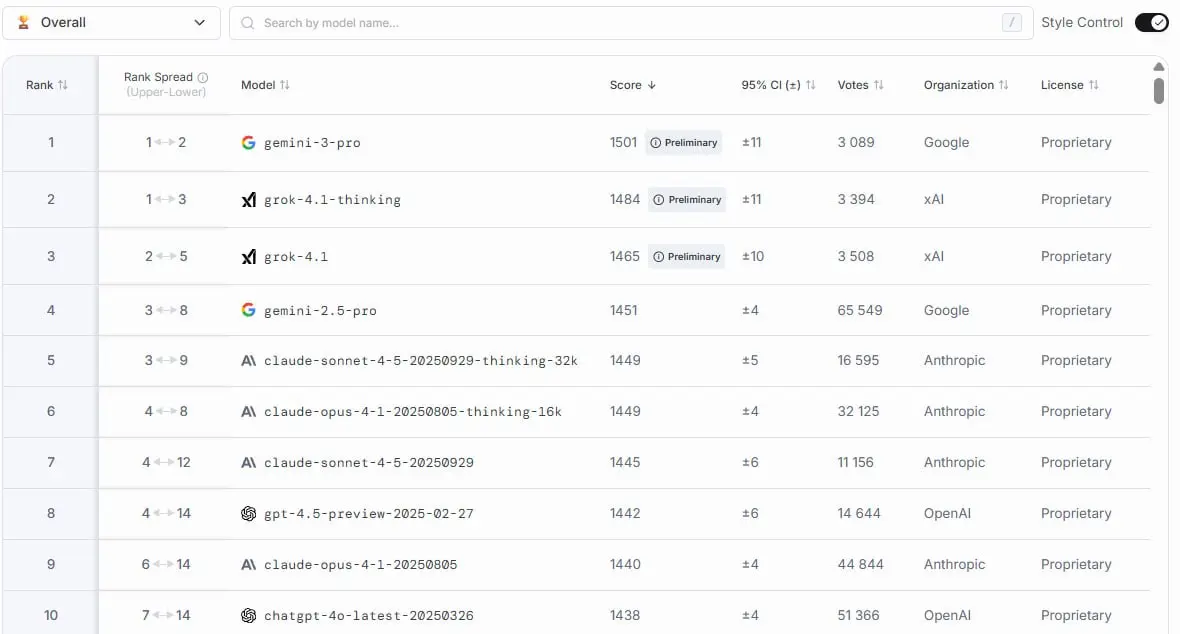Click the ±5 confidence interval cell
The width and height of the screenshot is (1180, 634).
(750, 361)
